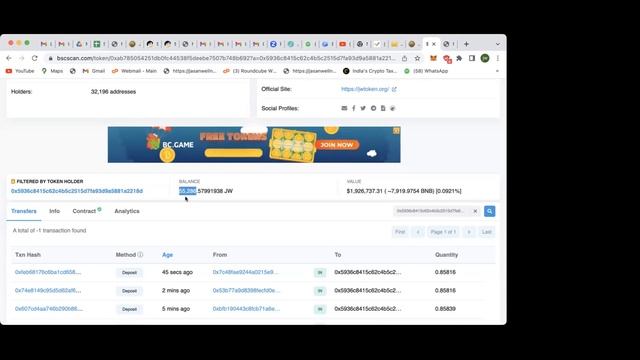Open txn hash from 45 secs ago
This screenshot has height=360, width=640.
[x=48, y=272]
